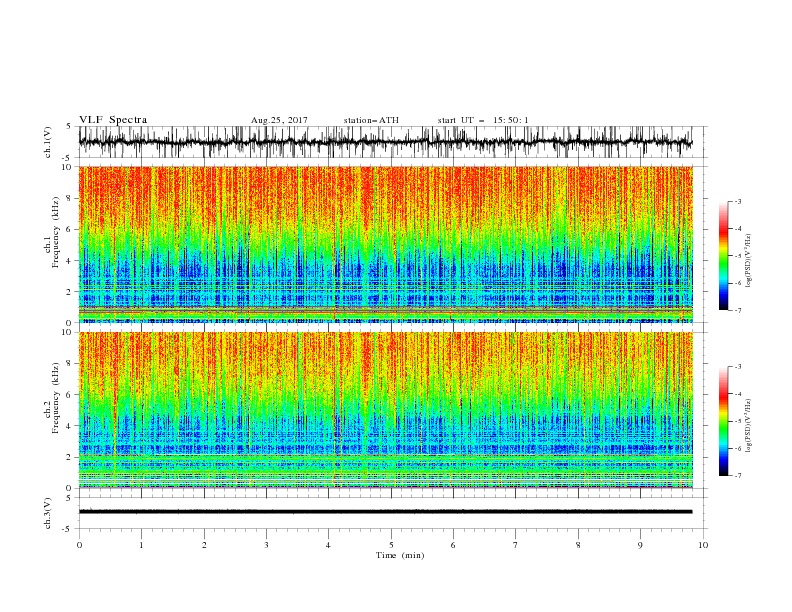Click the ch.3 voltage waveform trace
Image resolution: width=792 pixels, height=612 pixels.
[x=385, y=512]
